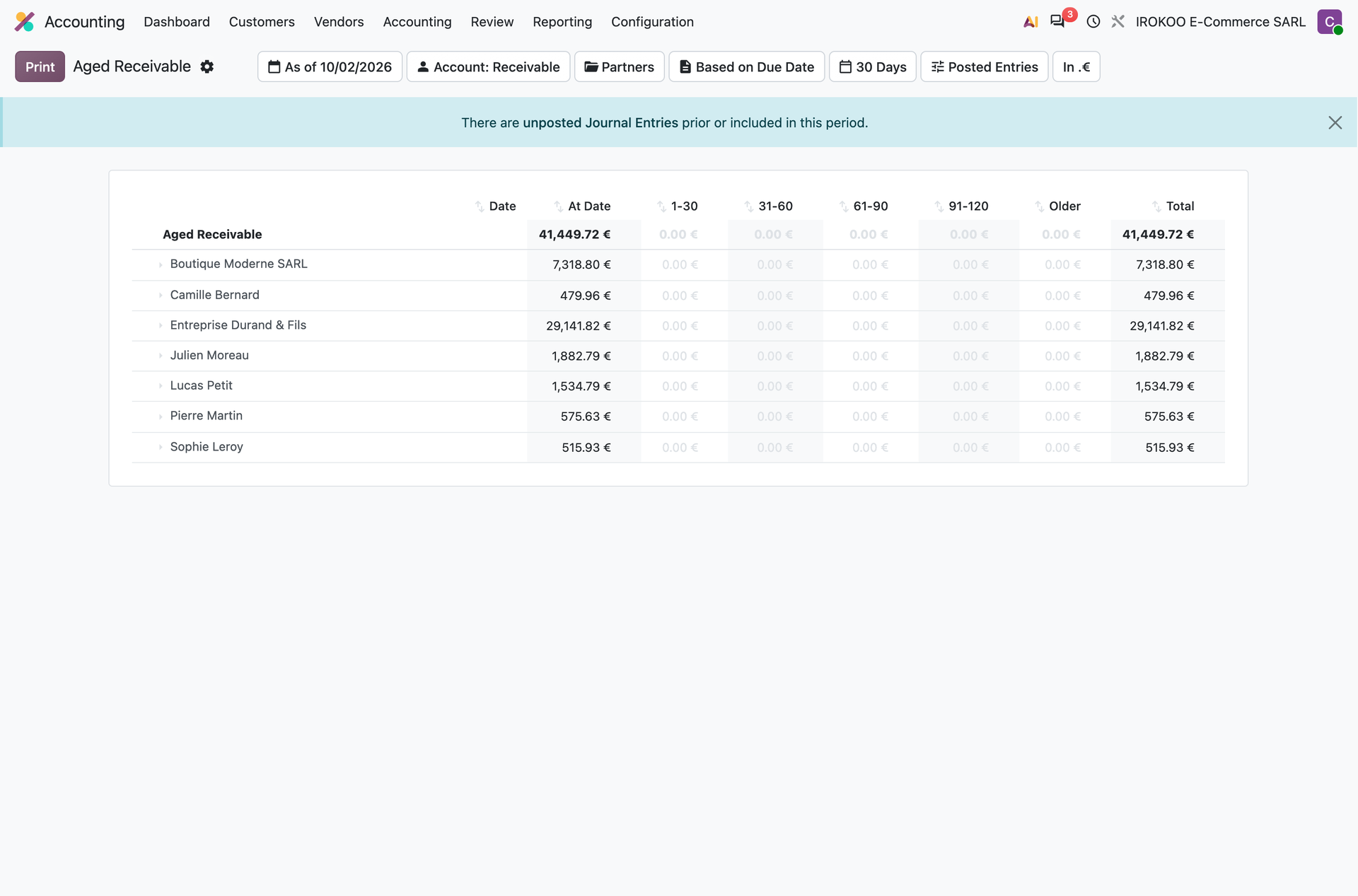Open the In .€ rounding dropdown
1358x896 pixels.
(x=1076, y=66)
